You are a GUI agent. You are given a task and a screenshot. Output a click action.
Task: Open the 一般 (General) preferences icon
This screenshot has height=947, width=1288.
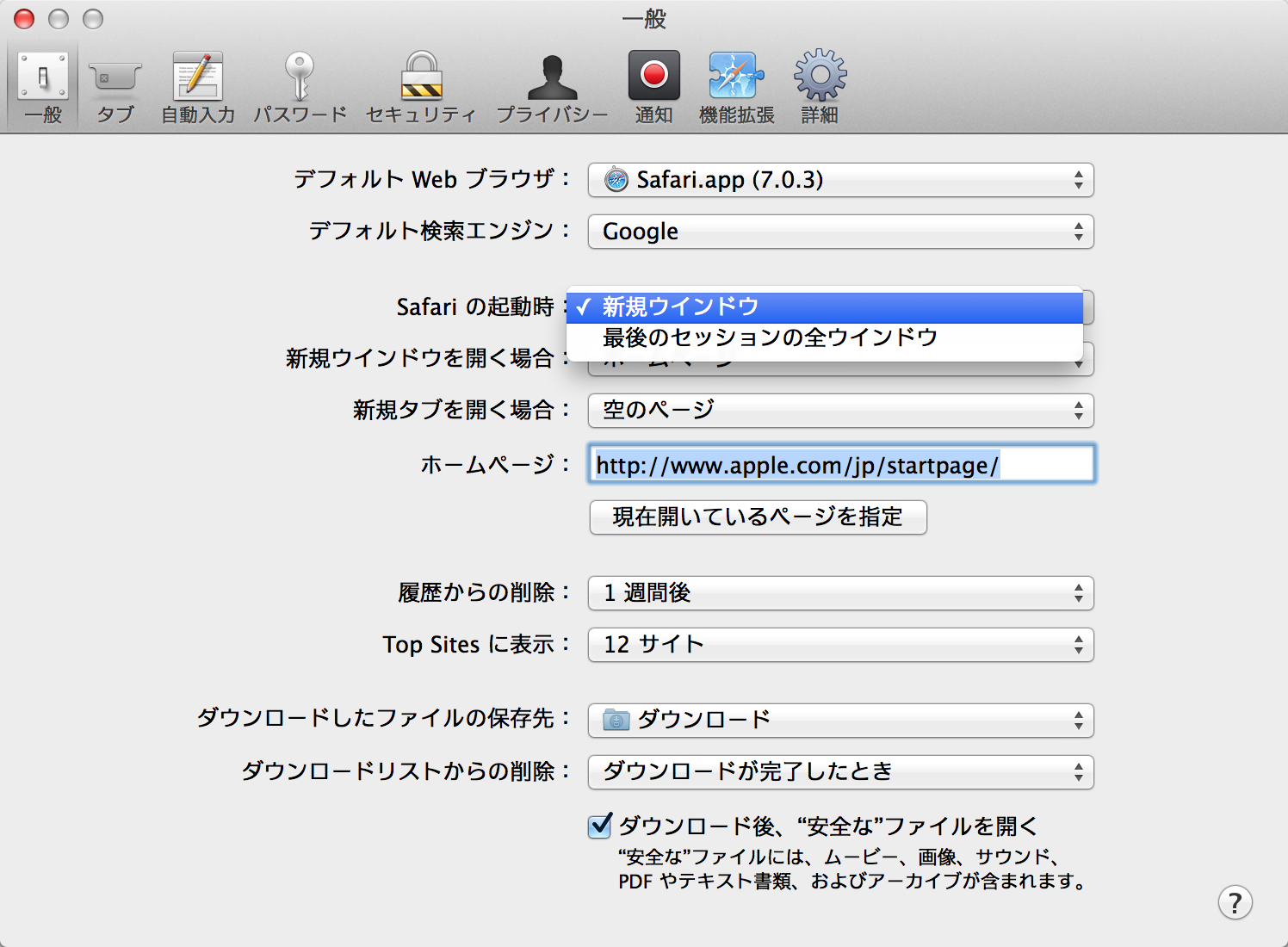coord(43,86)
